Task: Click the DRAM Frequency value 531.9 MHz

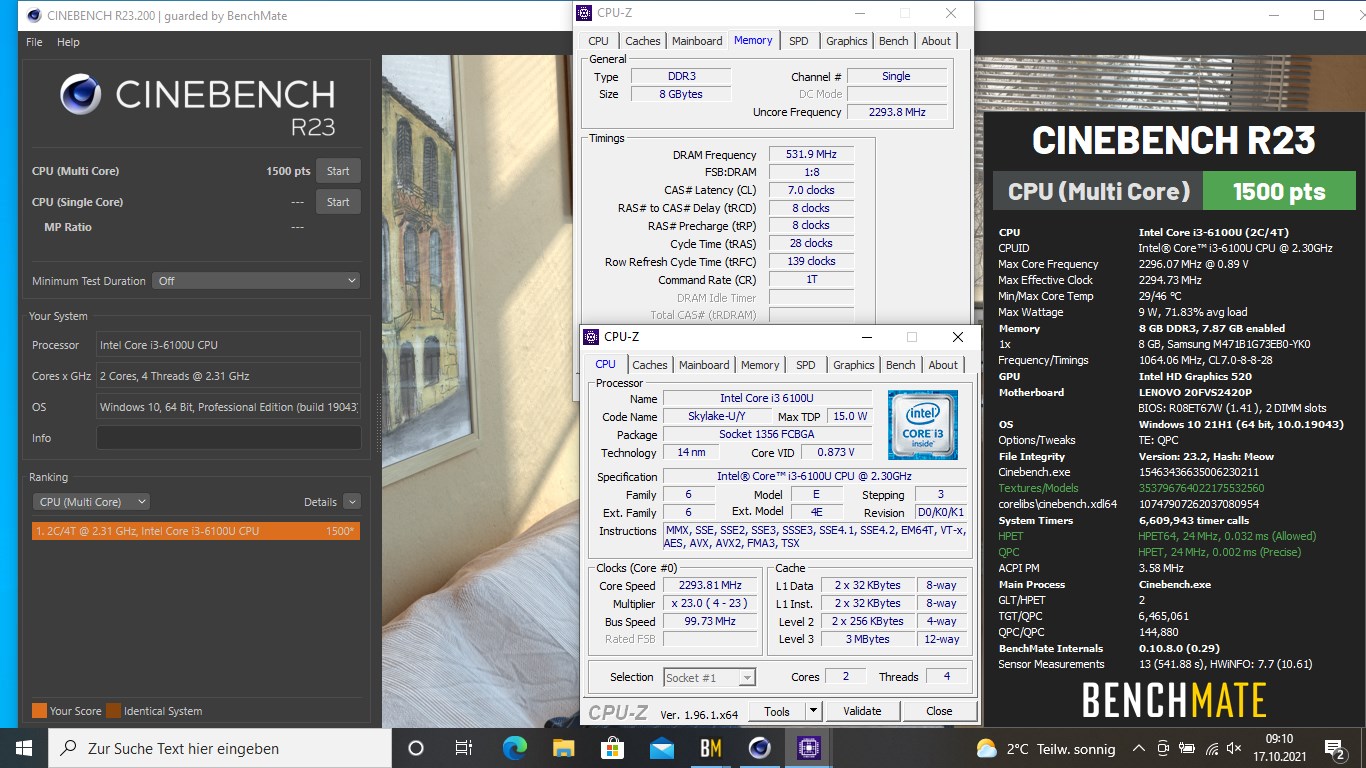Action: click(x=811, y=154)
